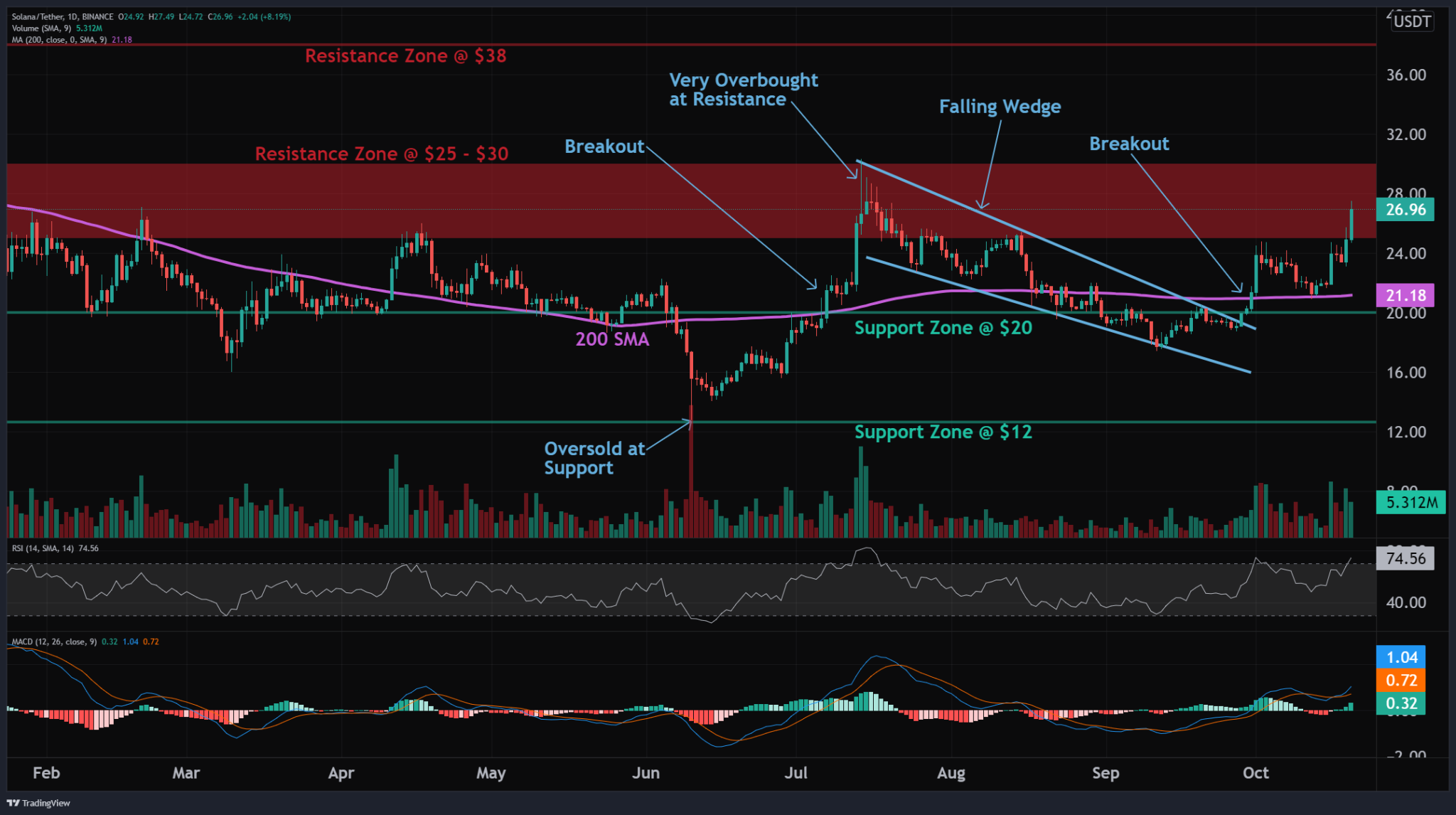Image resolution: width=1456 pixels, height=815 pixels.
Task: Click the 5.312M volume value label
Action: (1410, 504)
